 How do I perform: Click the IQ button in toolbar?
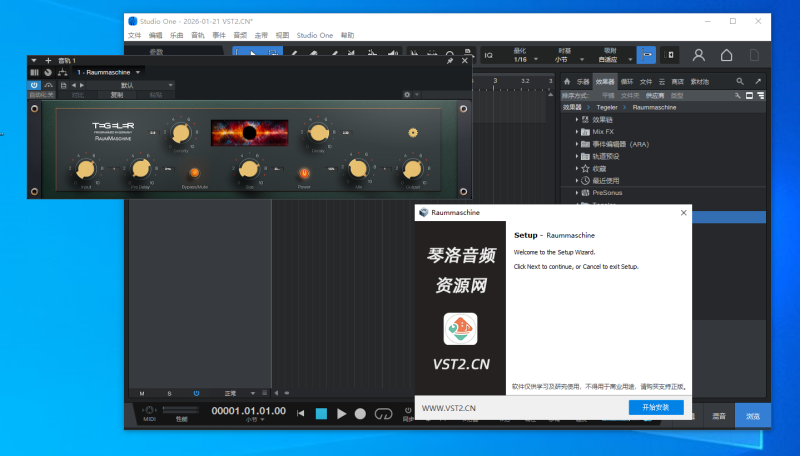[489, 55]
